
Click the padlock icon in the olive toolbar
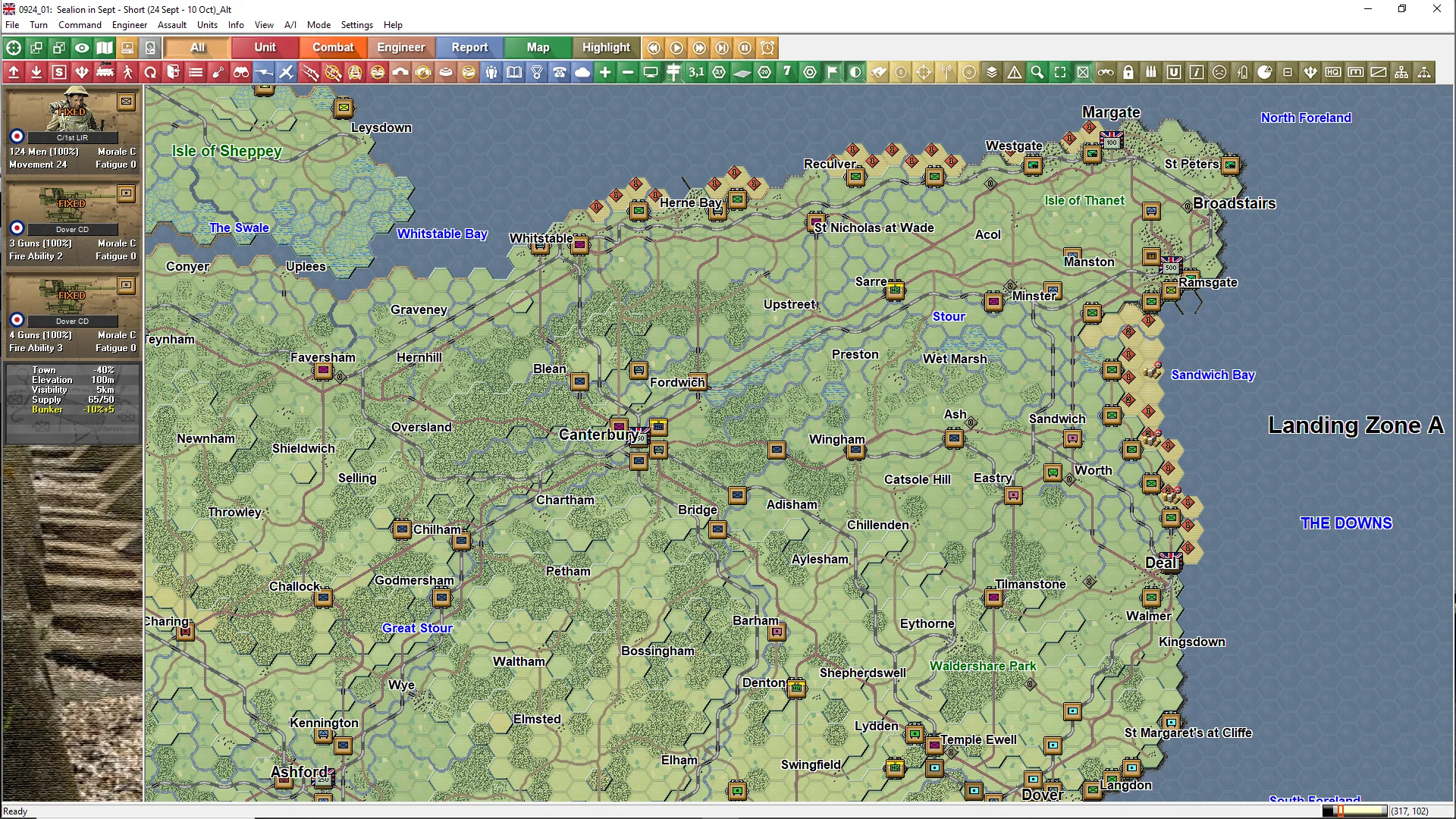pyautogui.click(x=1128, y=73)
